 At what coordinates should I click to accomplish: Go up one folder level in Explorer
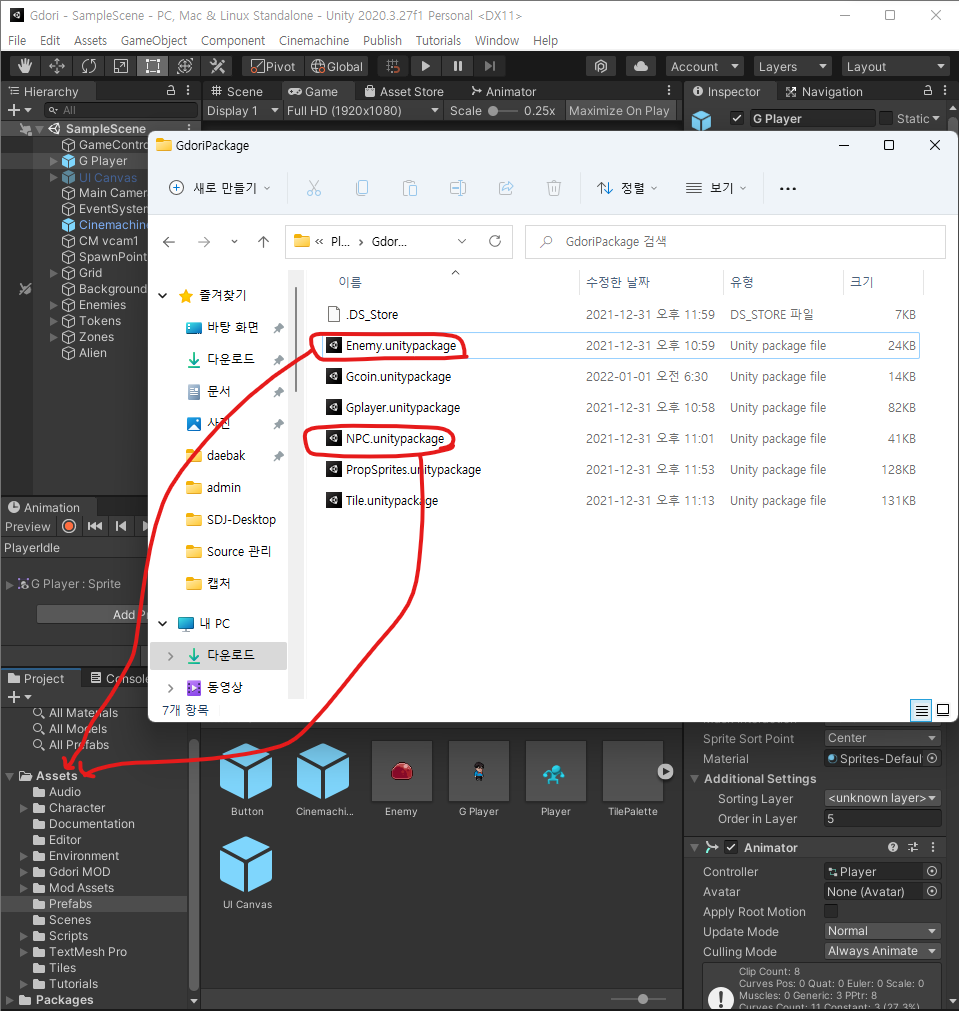[263, 242]
